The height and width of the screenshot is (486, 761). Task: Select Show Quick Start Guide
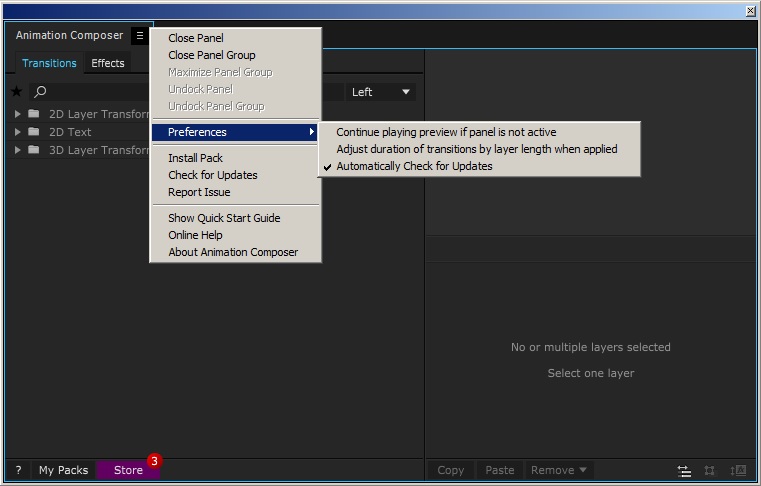[235, 218]
